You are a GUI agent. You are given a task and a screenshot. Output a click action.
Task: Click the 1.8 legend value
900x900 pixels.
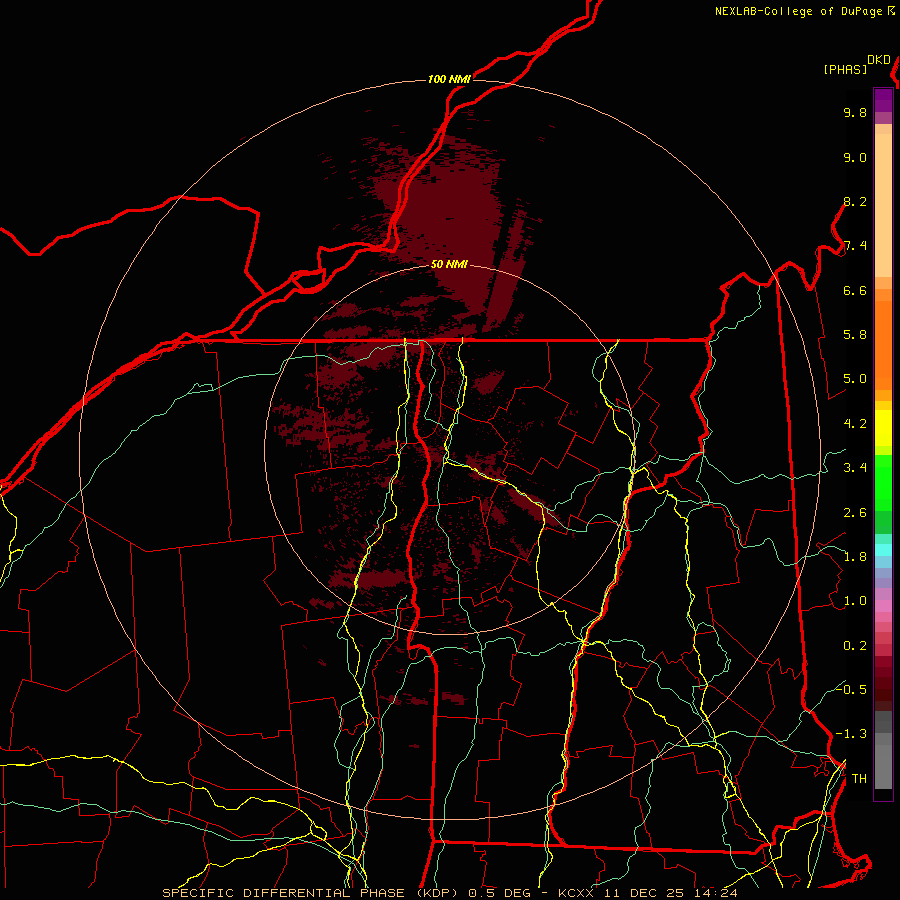pyautogui.click(x=855, y=557)
